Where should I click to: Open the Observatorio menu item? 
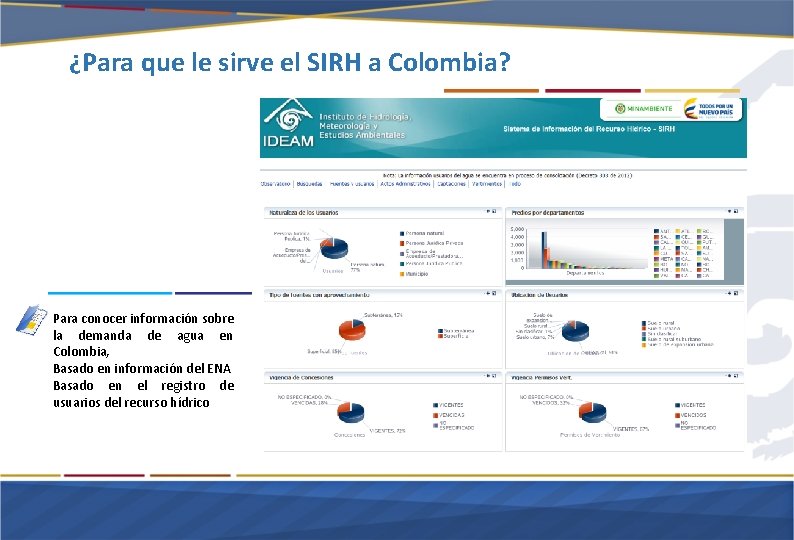tap(275, 184)
